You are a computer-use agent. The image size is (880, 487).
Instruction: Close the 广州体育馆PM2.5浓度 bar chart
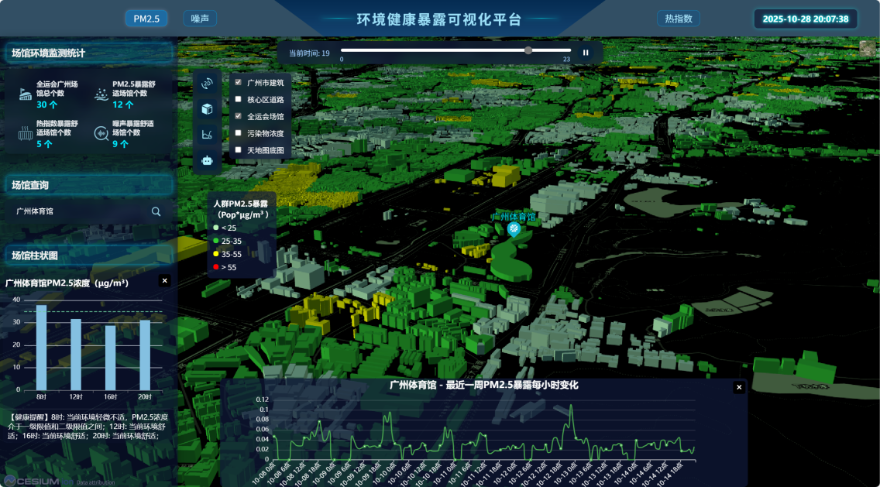tap(165, 281)
